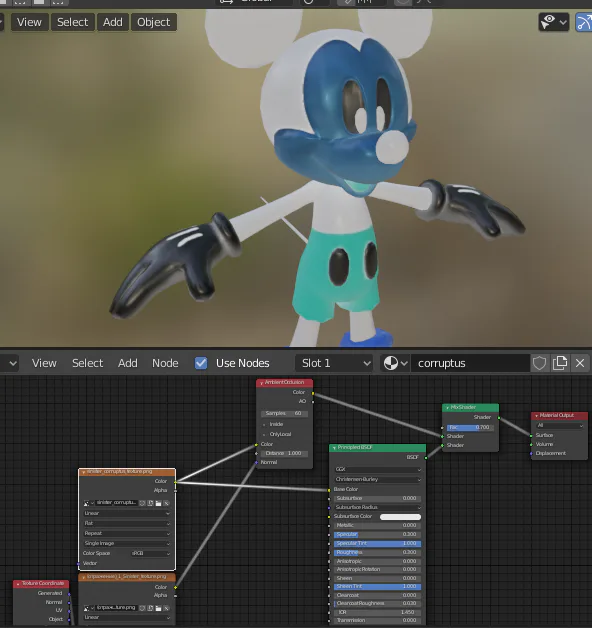Open the sRGB Color Space dropdown
Screen dimensions: 592x628
pos(151,553)
